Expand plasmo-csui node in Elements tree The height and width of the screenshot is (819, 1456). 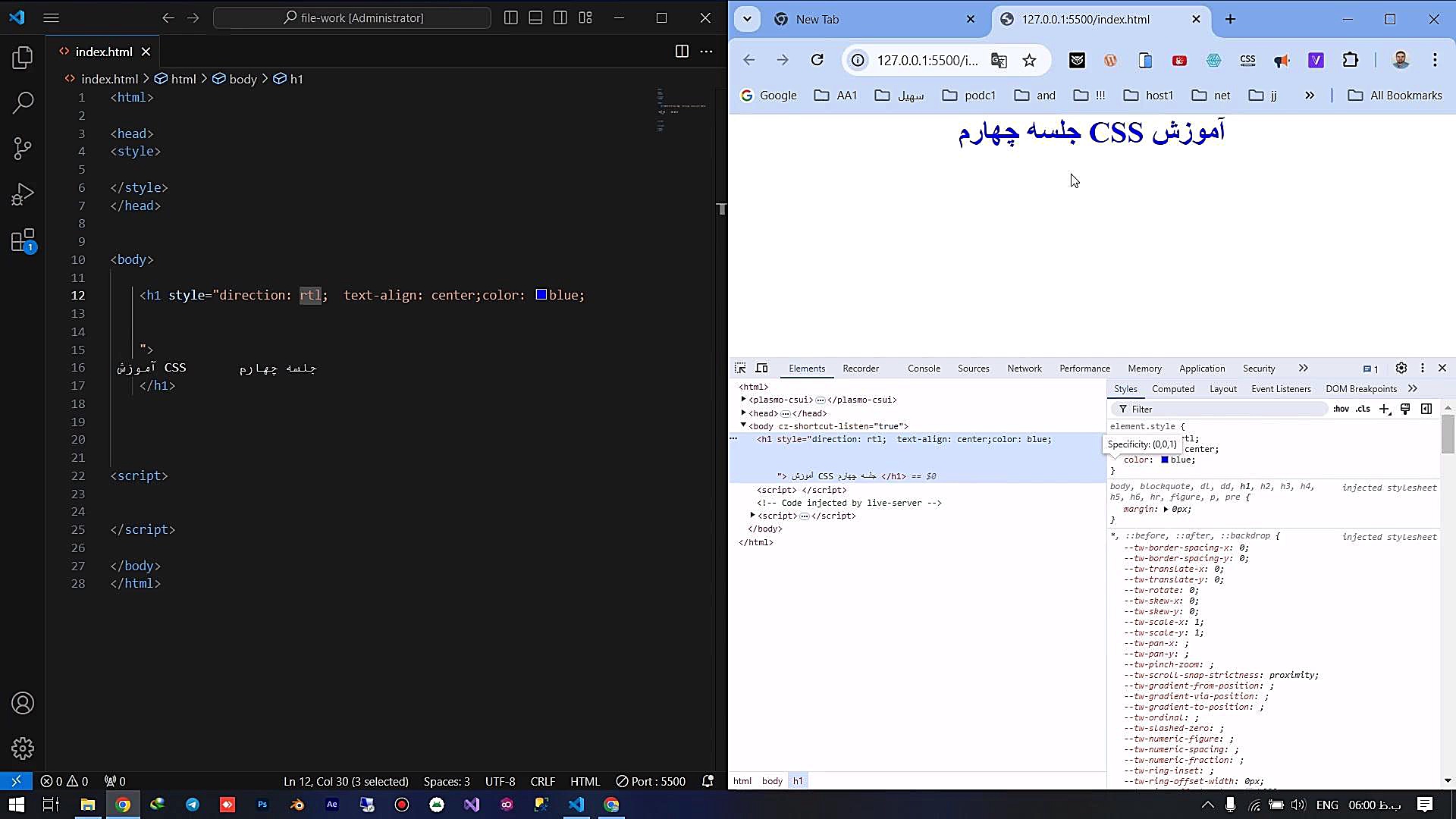tap(743, 400)
